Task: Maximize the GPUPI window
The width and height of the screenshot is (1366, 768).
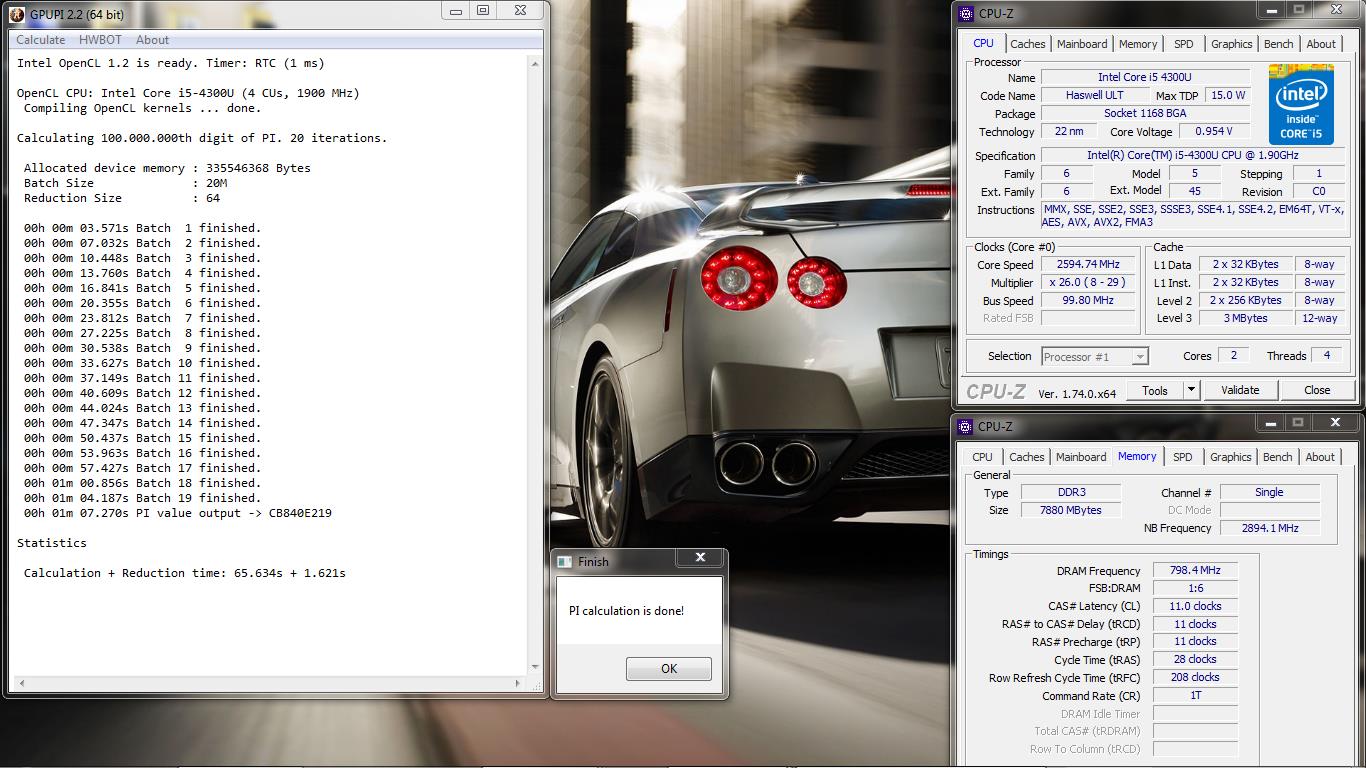Action: (x=483, y=10)
